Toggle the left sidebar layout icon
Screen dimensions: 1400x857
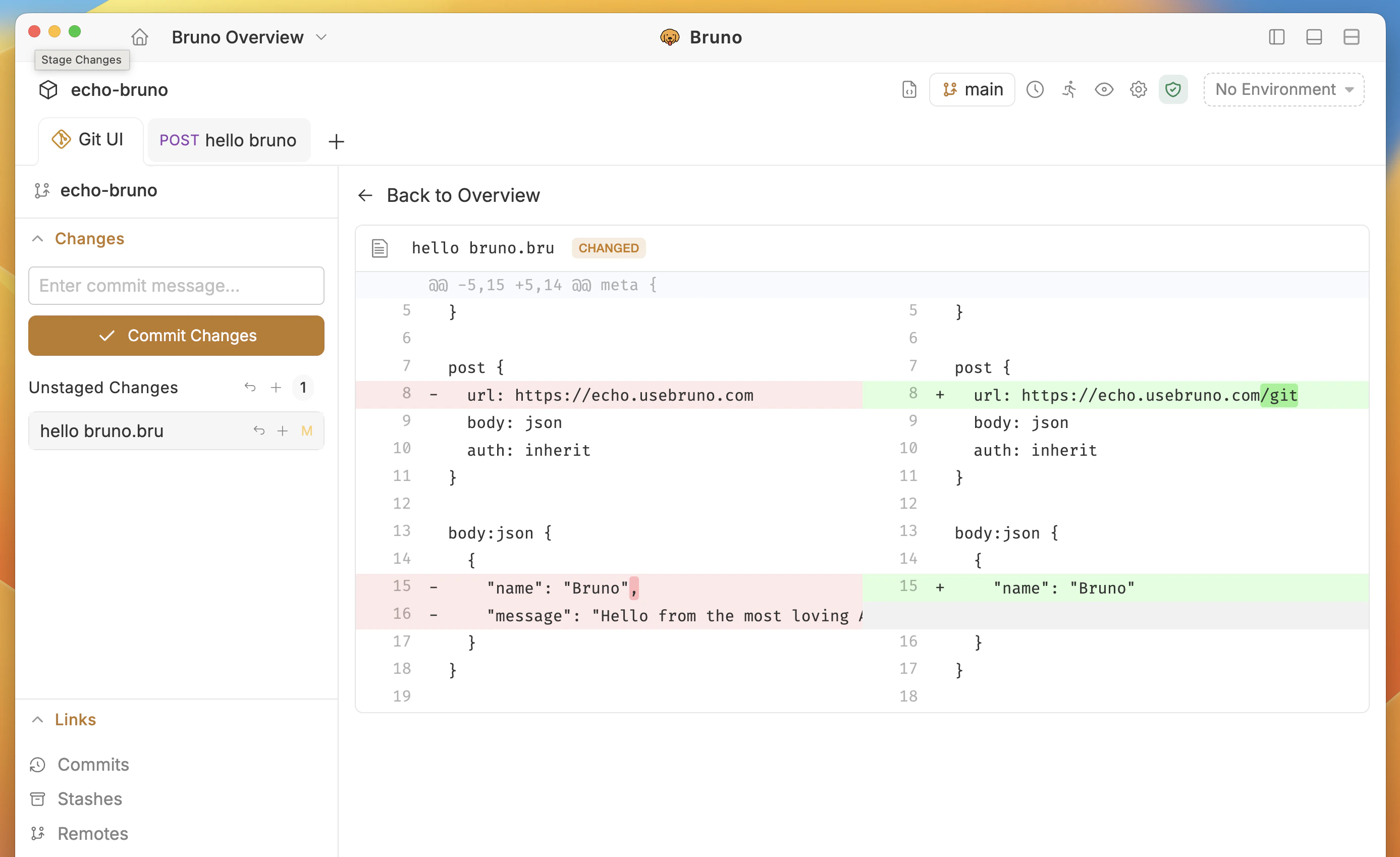(x=1276, y=37)
